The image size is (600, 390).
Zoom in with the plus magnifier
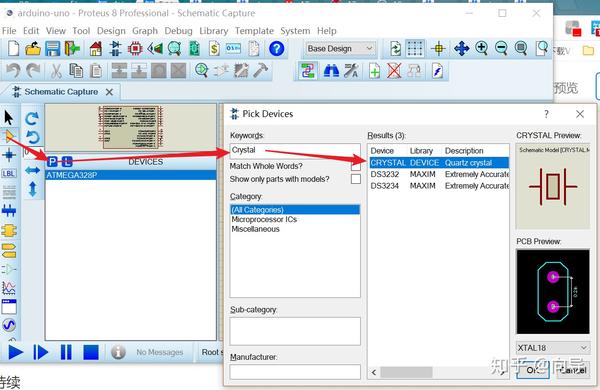click(481, 48)
